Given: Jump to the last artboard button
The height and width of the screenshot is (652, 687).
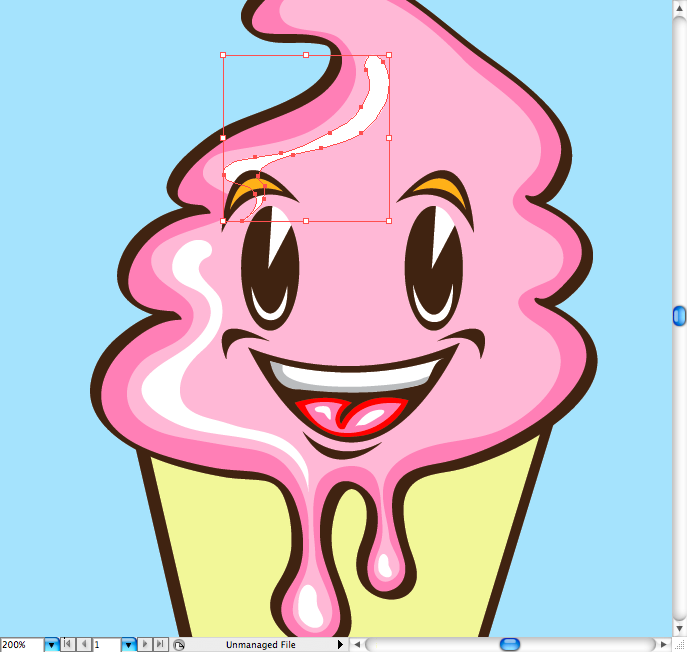Looking at the screenshot, I should tap(161, 645).
